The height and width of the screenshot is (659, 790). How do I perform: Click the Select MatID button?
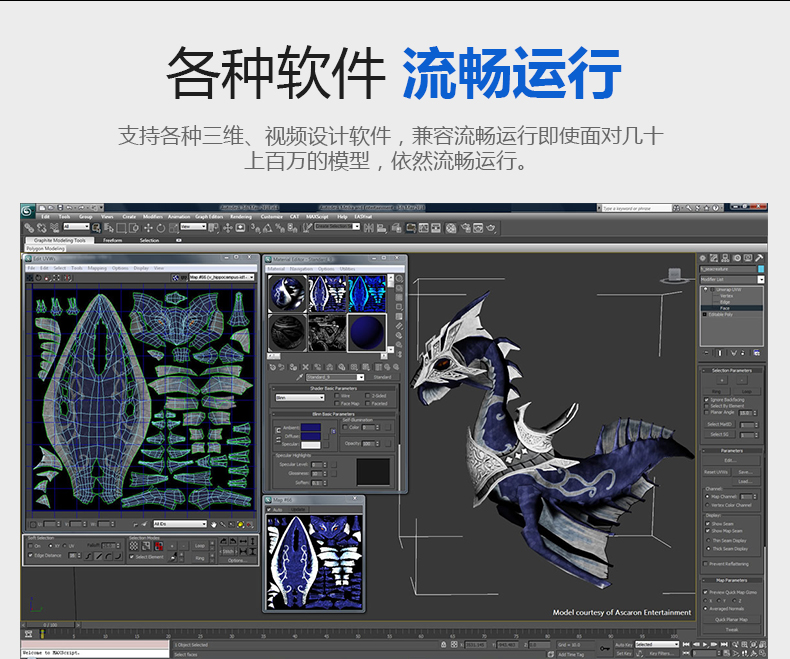(x=719, y=424)
